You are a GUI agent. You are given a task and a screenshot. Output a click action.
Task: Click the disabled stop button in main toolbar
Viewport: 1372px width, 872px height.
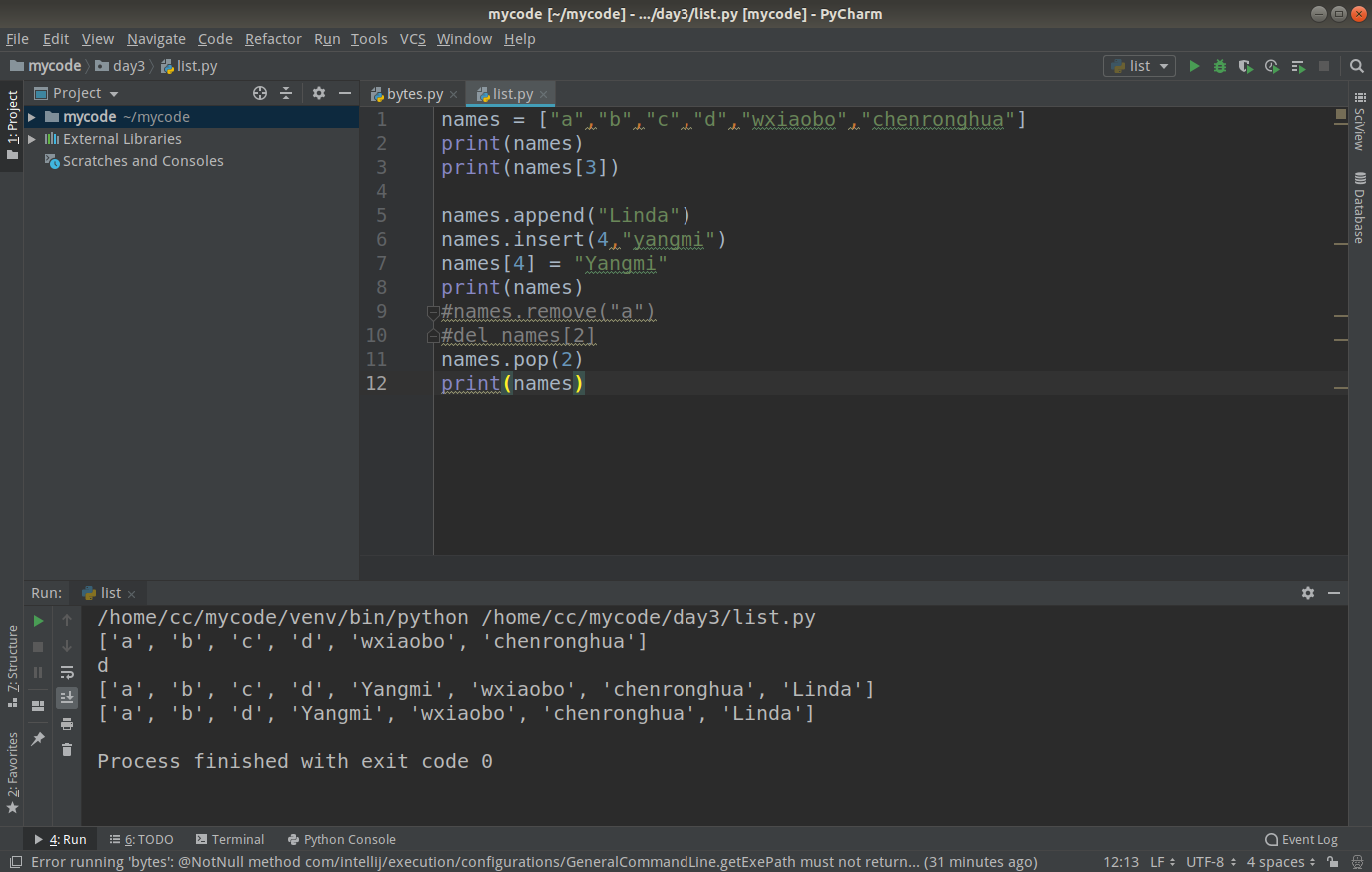(1324, 66)
